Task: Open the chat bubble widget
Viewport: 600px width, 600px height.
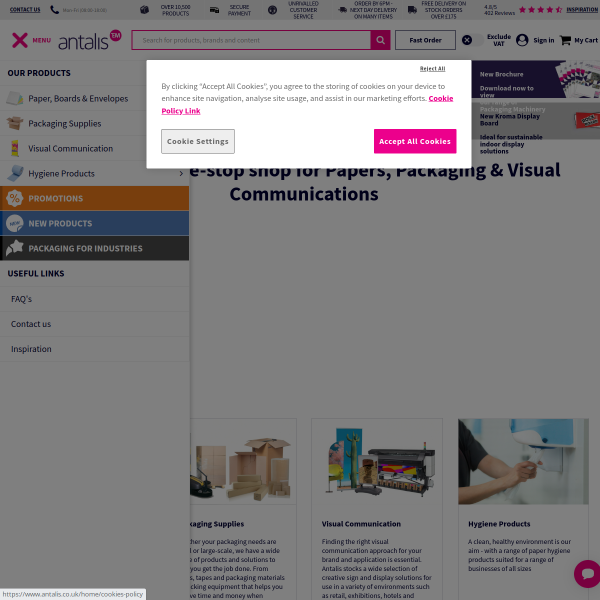Action: point(586,574)
